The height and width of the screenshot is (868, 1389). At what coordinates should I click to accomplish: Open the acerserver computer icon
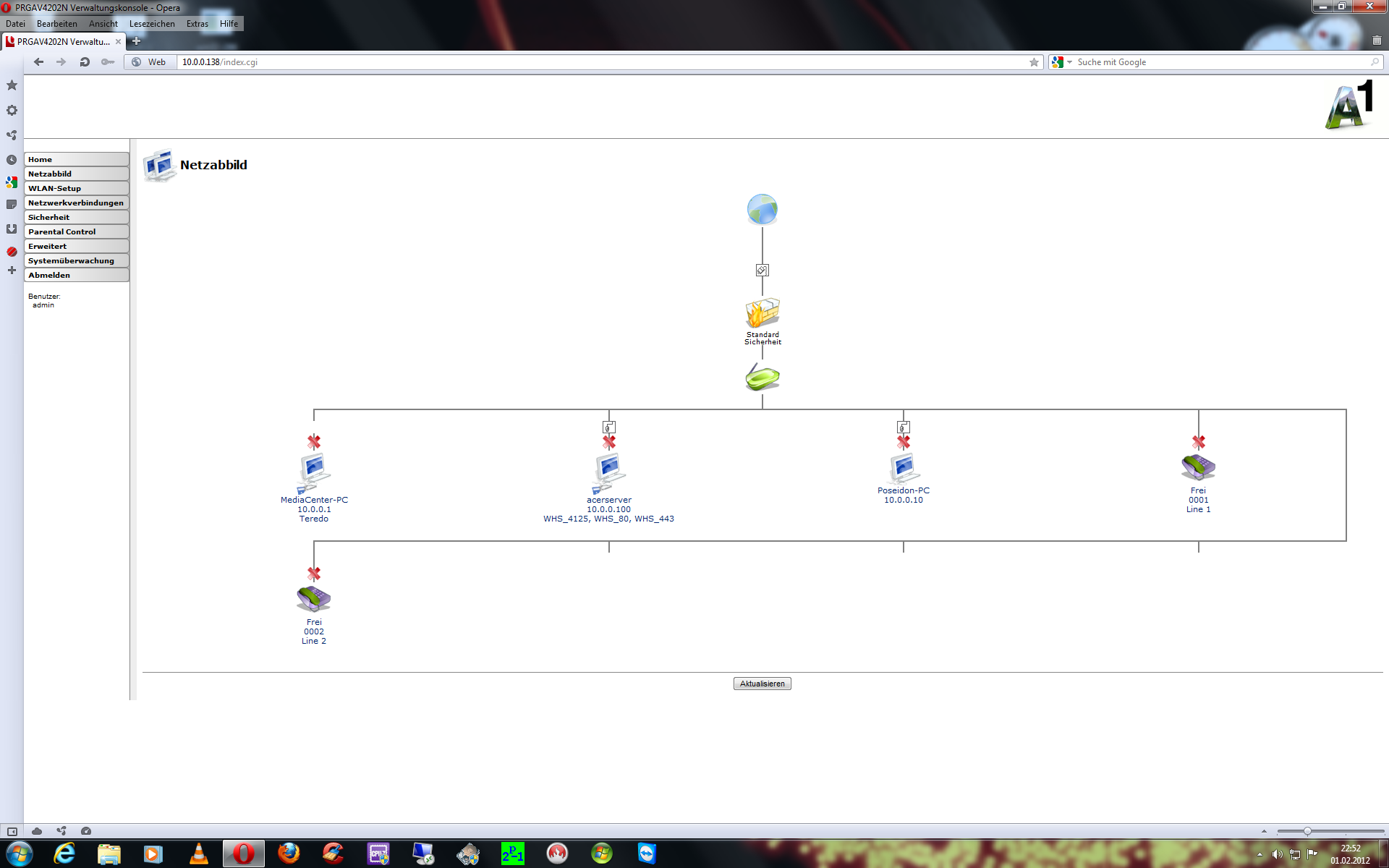pyautogui.click(x=608, y=473)
